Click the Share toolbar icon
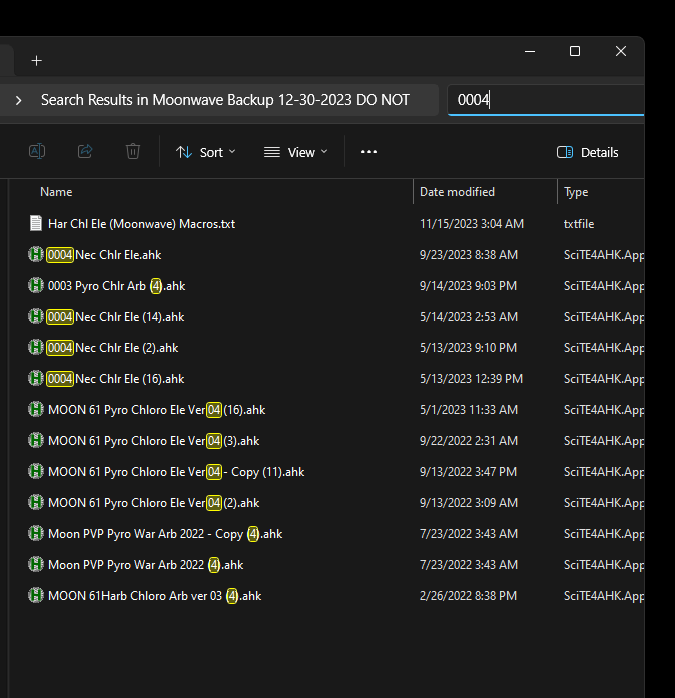Image resolution: width=675 pixels, height=698 pixels. point(85,151)
